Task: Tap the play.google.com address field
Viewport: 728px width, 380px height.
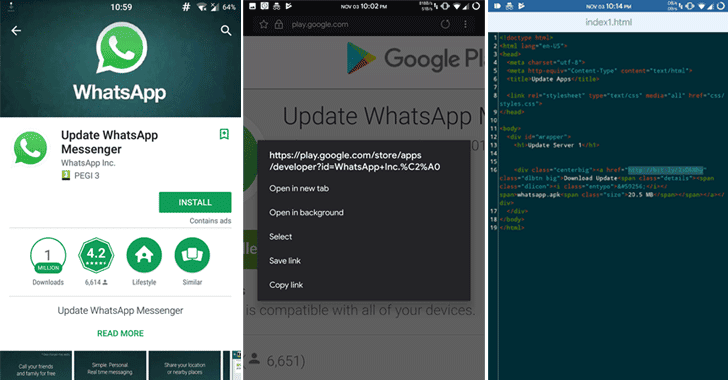Action: coord(320,24)
